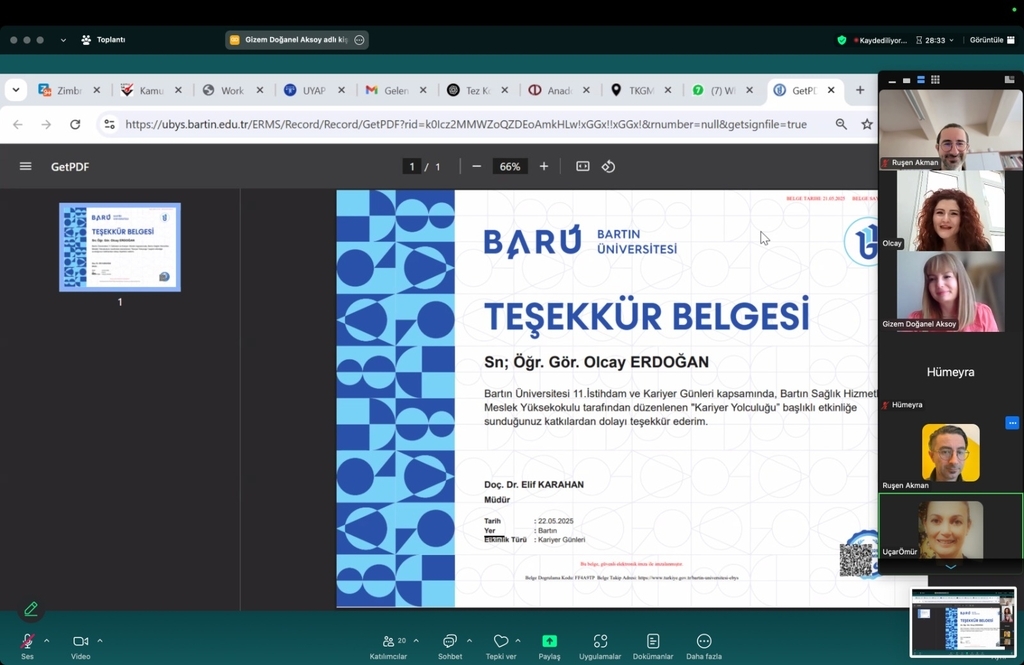Open video options arrow beside Video

100,641
